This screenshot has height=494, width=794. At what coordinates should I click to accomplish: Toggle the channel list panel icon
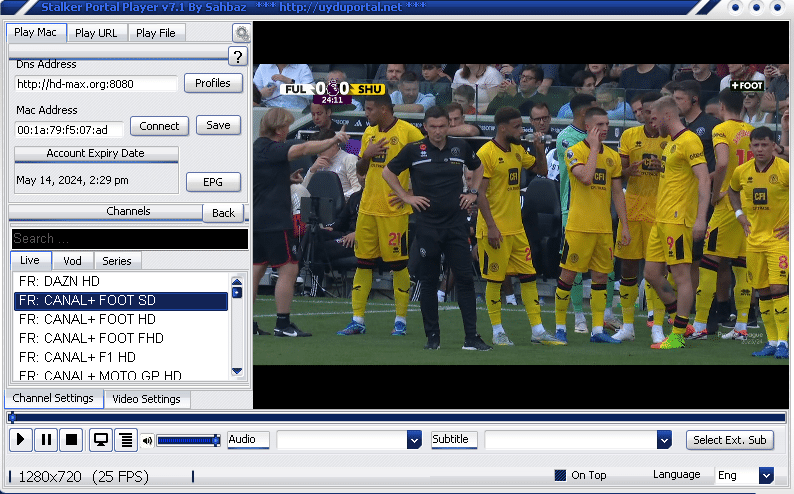(x=126, y=439)
